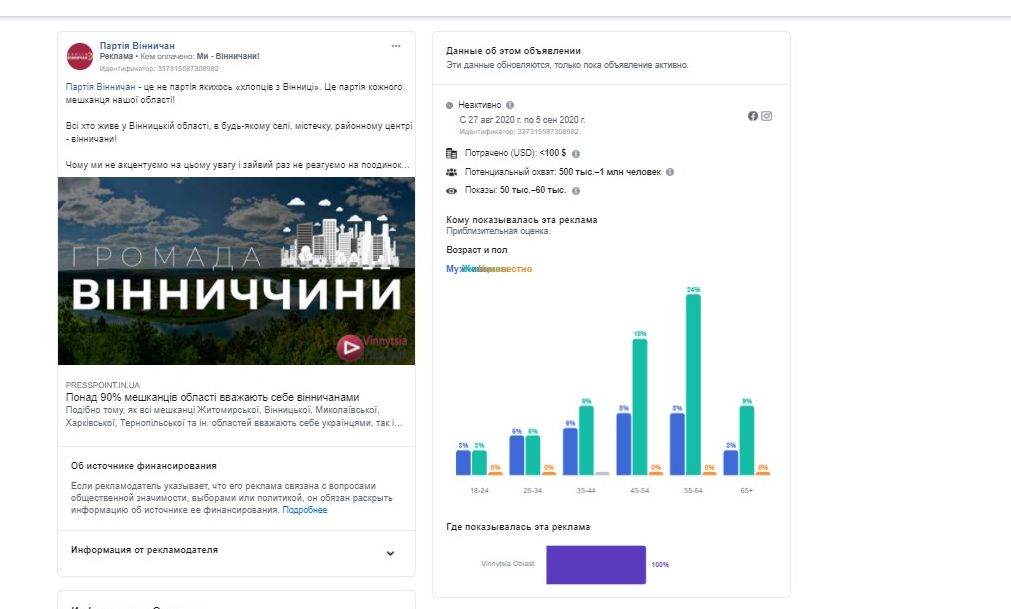Image resolution: width=1011 pixels, height=609 pixels.
Task: Click the blue male bar for 18-24
Action: [x=463, y=462]
